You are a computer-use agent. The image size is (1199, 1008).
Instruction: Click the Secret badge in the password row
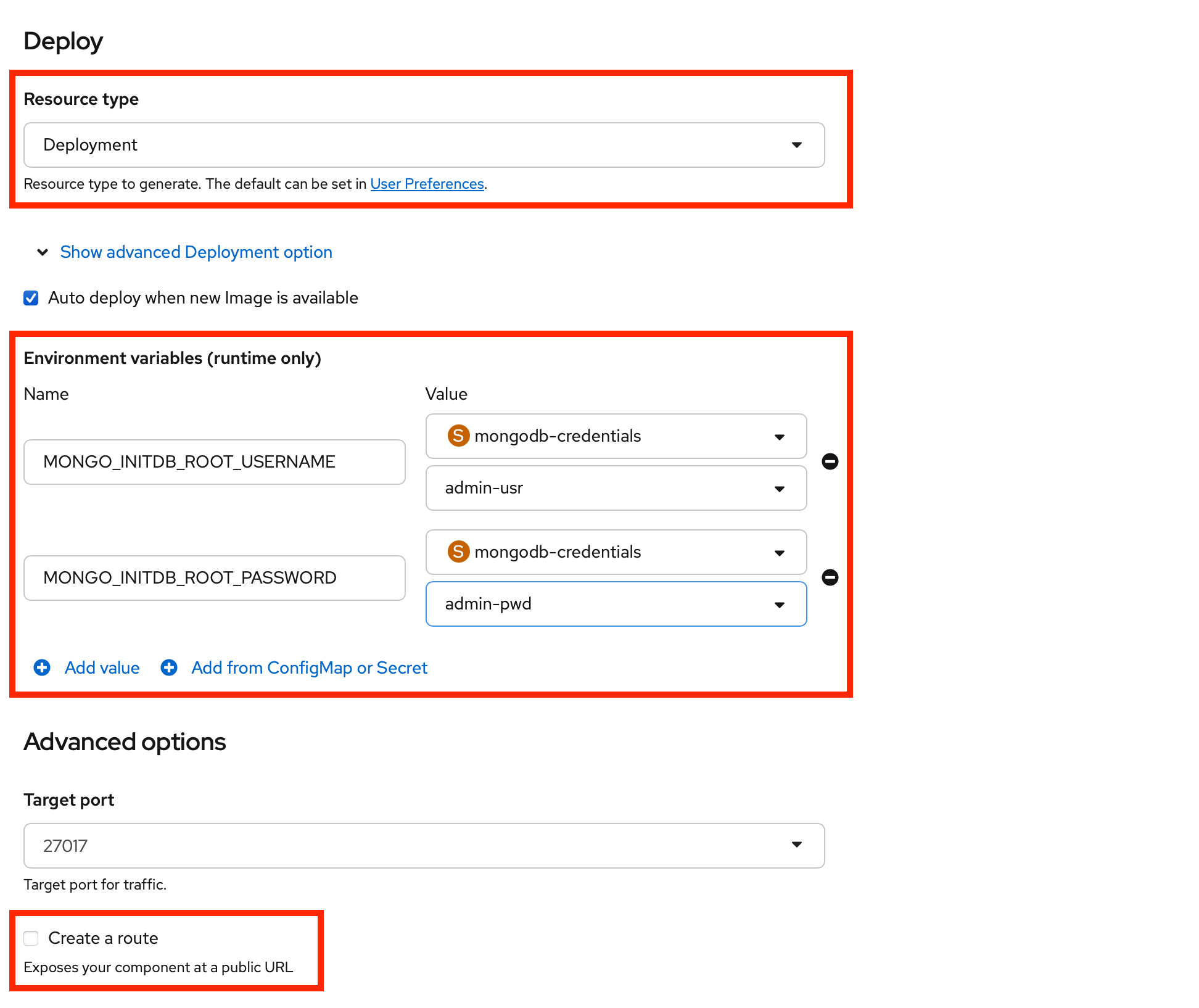coord(458,552)
